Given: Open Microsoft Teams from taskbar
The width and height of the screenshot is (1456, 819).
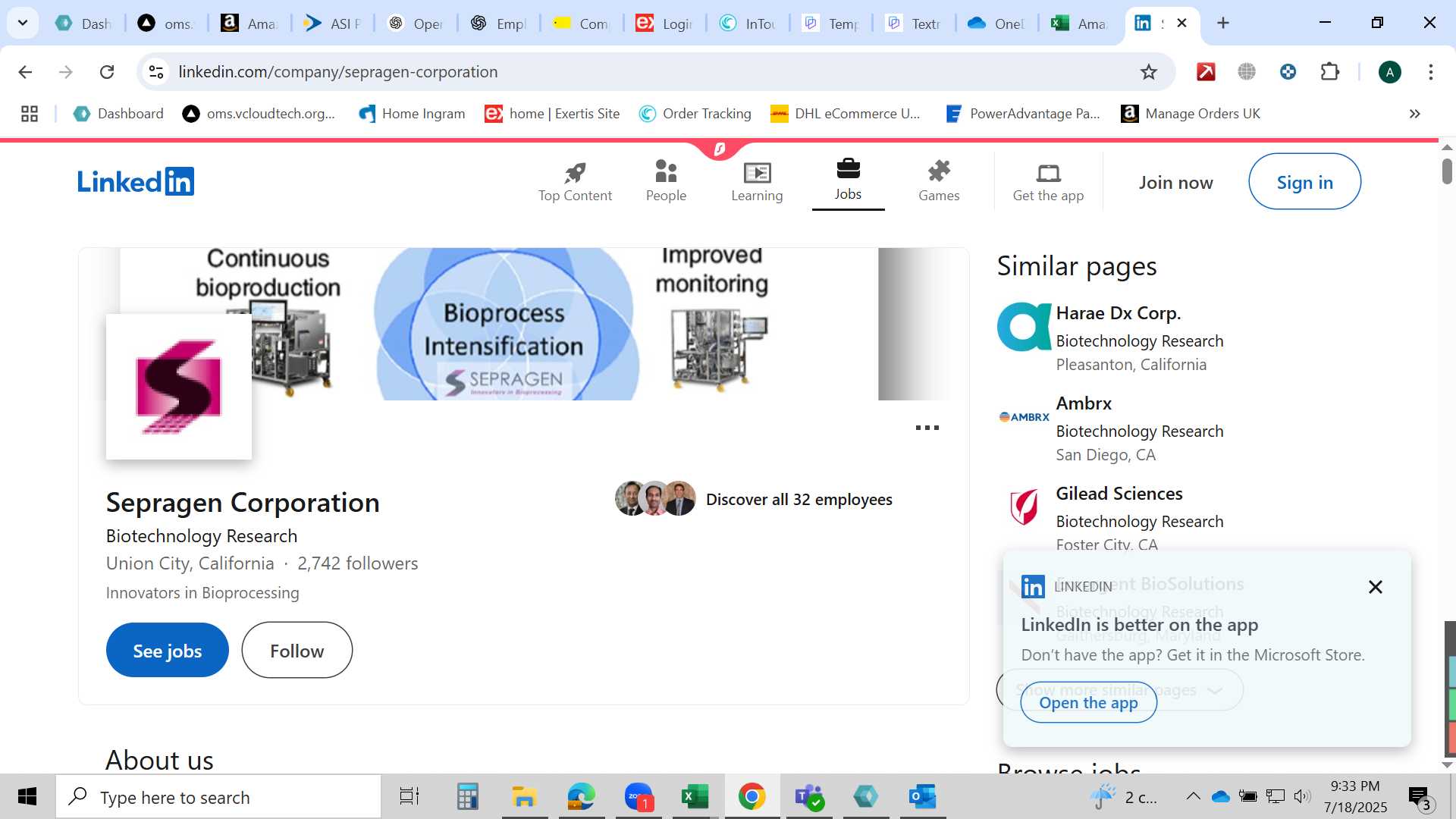Looking at the screenshot, I should [808, 797].
